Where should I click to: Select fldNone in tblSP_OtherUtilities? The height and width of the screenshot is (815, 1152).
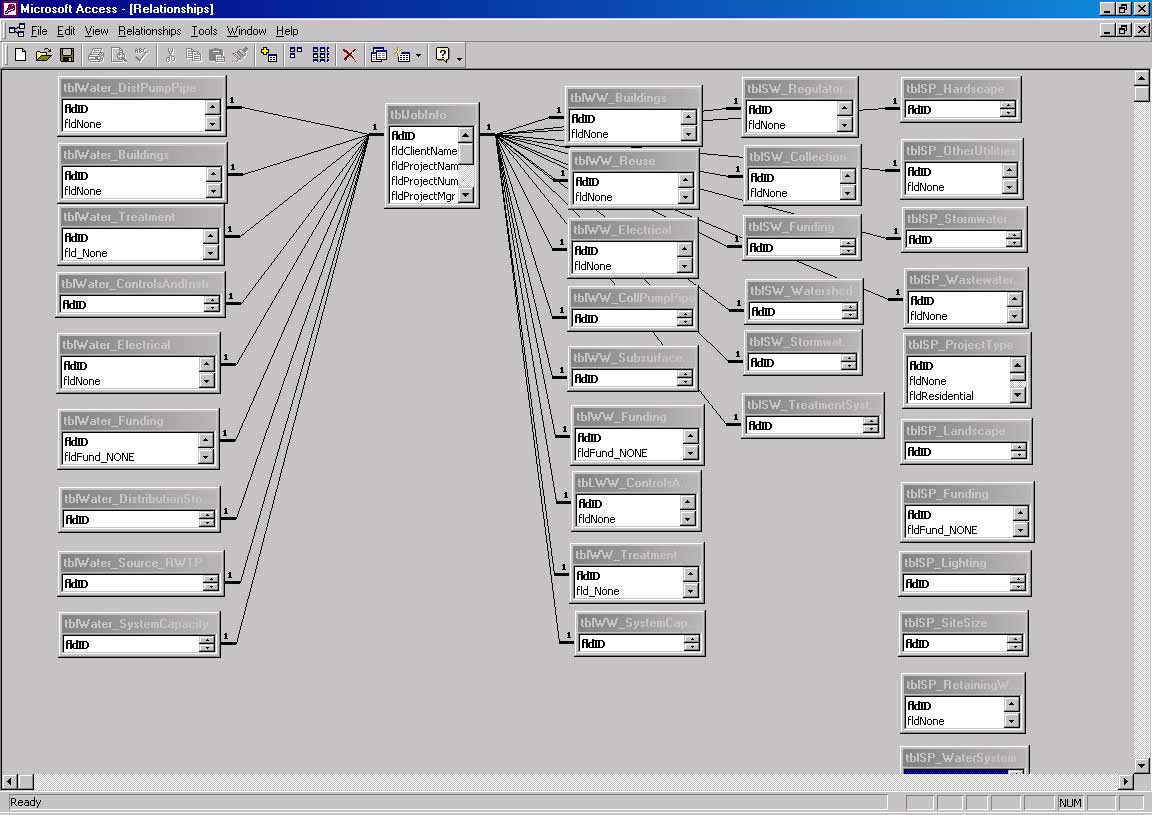954,187
